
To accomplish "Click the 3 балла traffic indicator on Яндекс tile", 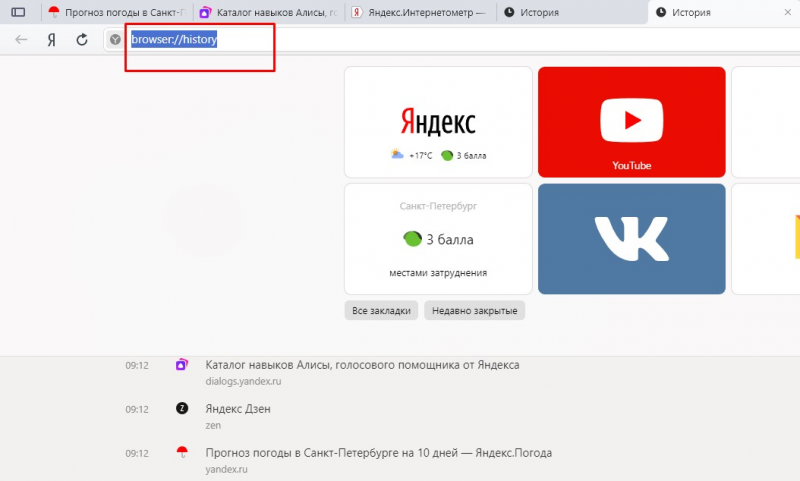I will [464, 156].
